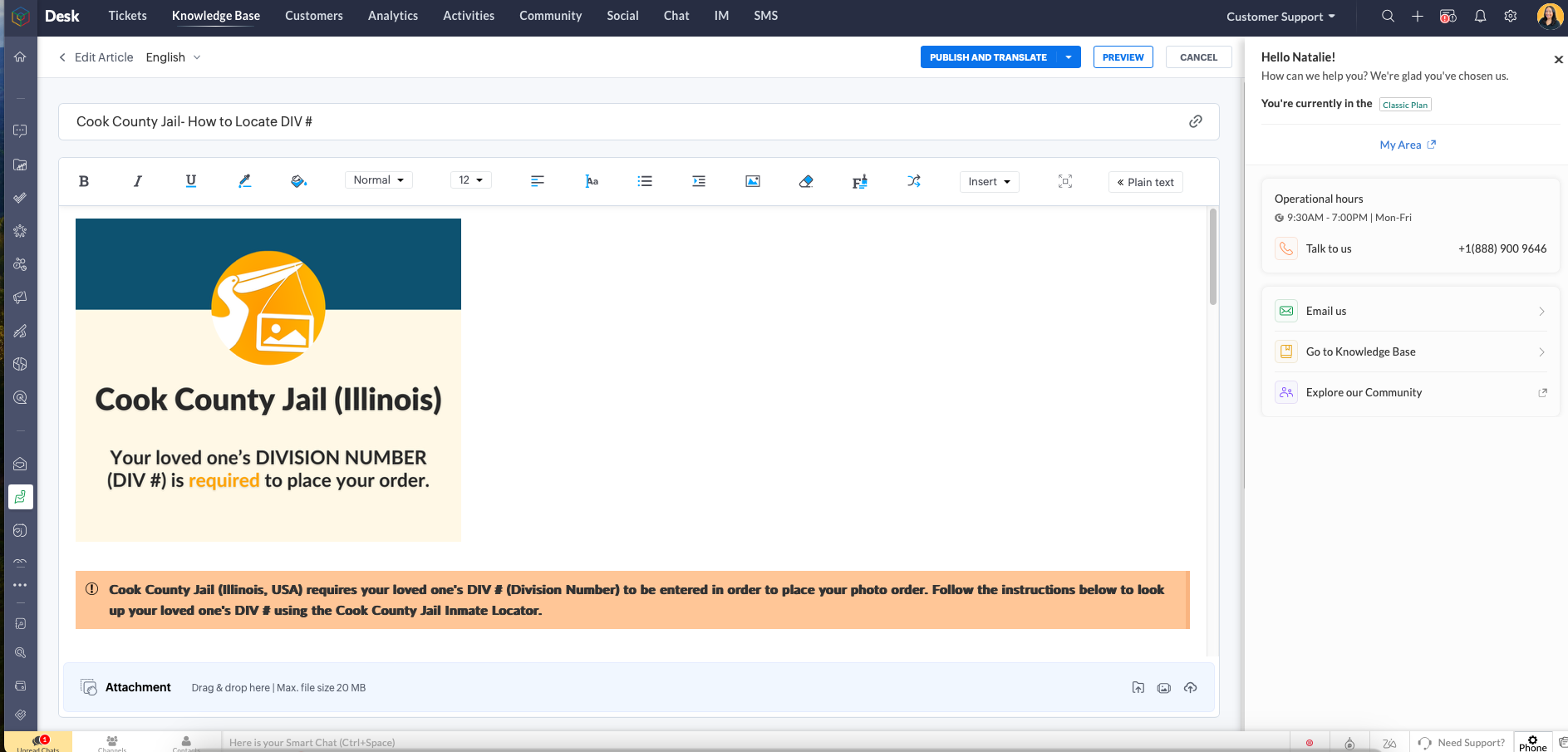The image size is (1568, 752).
Task: Navigate to the Community tab
Action: pos(551,16)
